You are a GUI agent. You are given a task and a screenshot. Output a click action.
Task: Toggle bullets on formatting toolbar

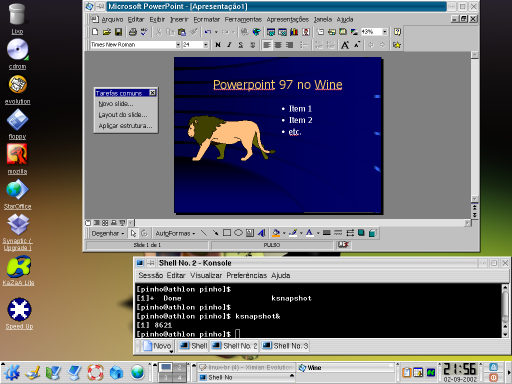coord(304,45)
